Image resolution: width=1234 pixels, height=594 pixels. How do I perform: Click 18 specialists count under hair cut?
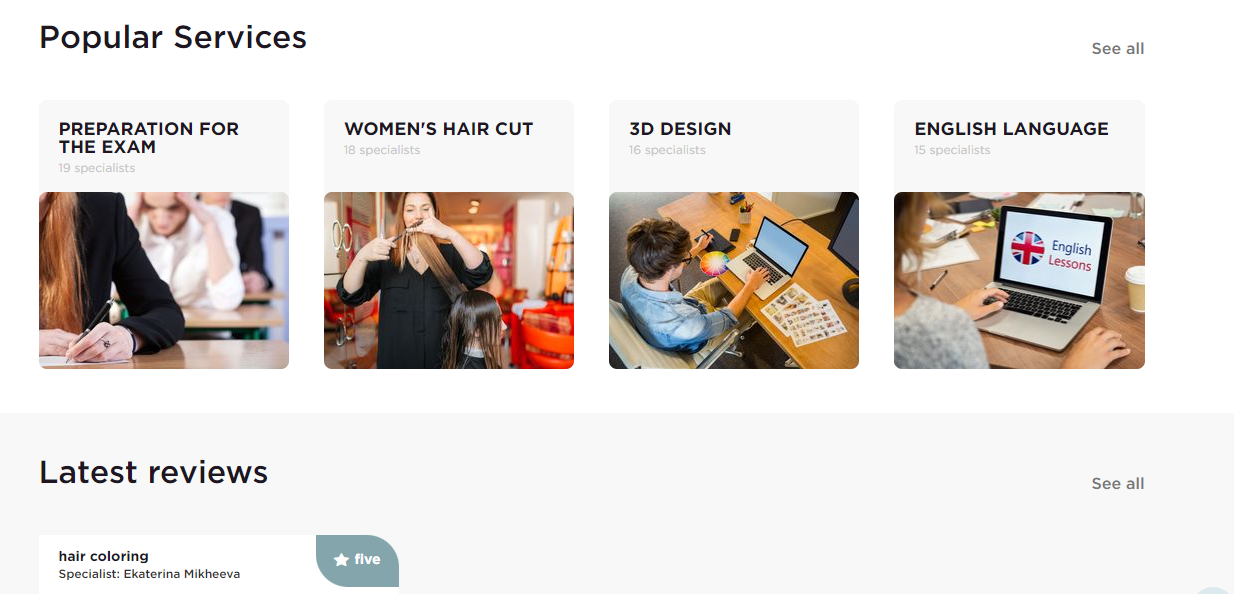click(x=382, y=150)
